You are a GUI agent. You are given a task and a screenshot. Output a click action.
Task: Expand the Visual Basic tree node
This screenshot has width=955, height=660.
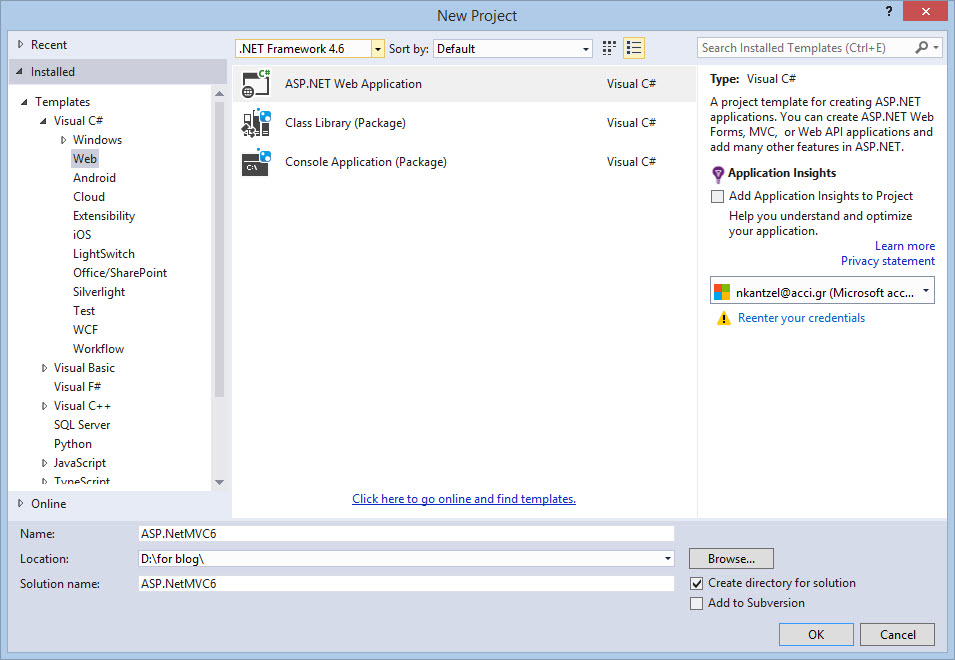[x=44, y=368]
